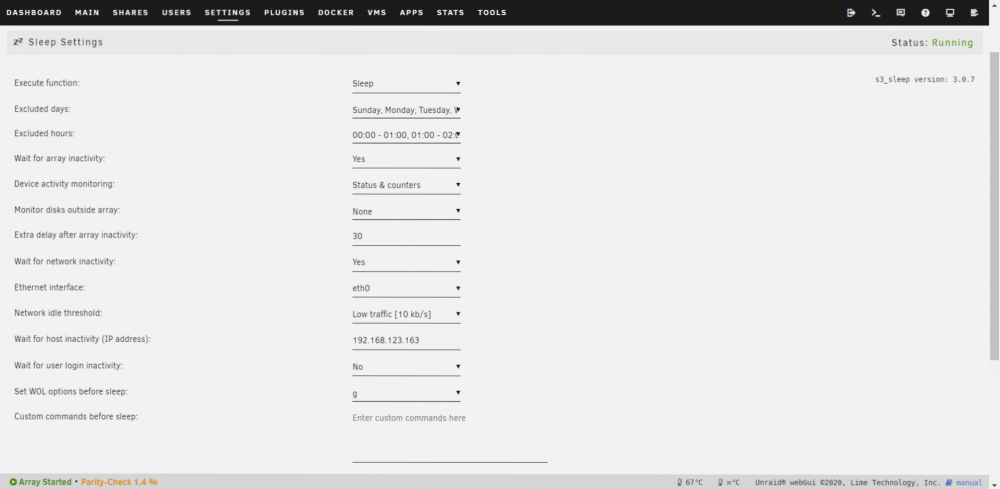Click the Lime Technology copyright text

pyautogui.click(x=848, y=483)
